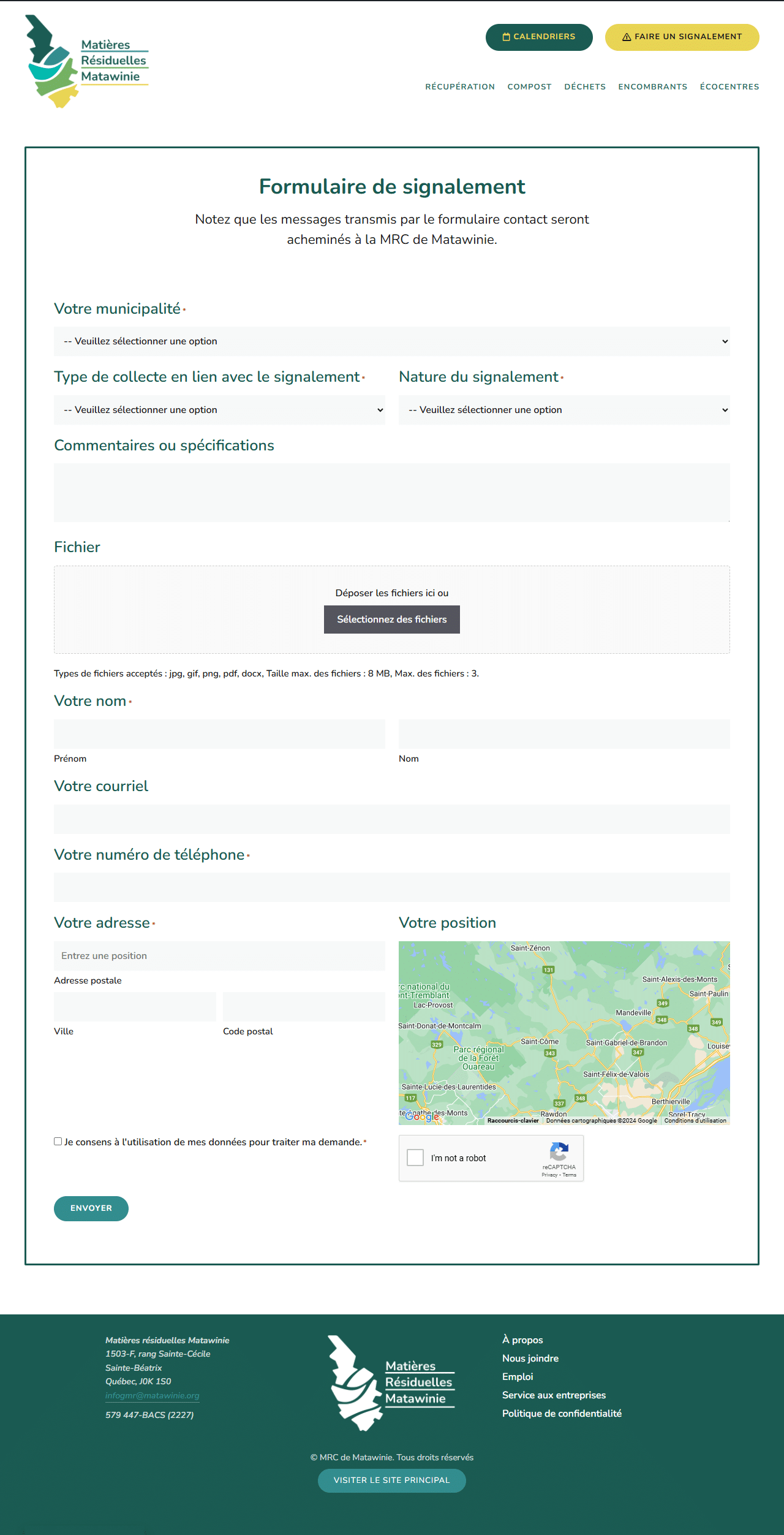Click the Votre position map

564,1033
